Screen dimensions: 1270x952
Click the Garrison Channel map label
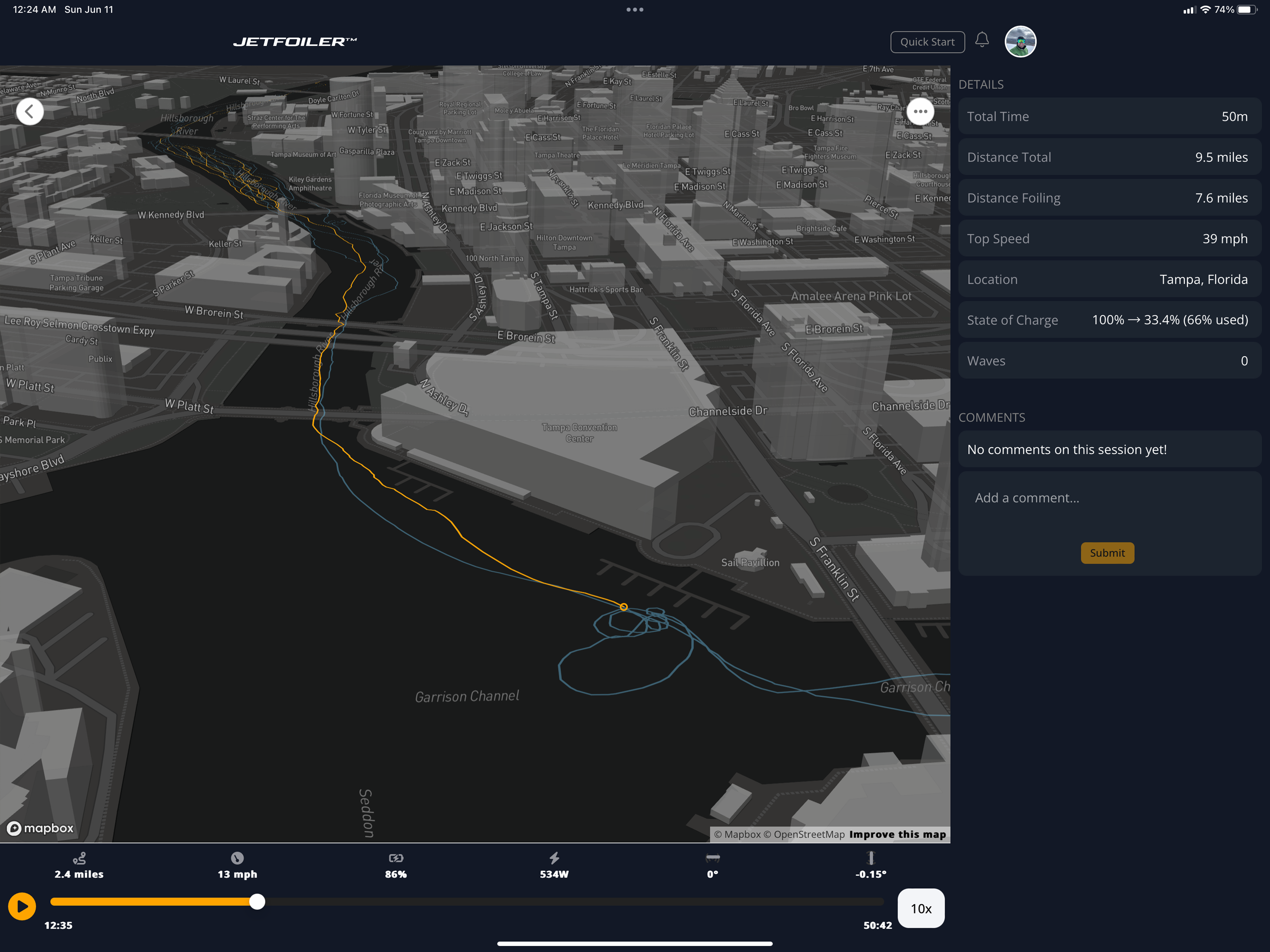(x=467, y=696)
